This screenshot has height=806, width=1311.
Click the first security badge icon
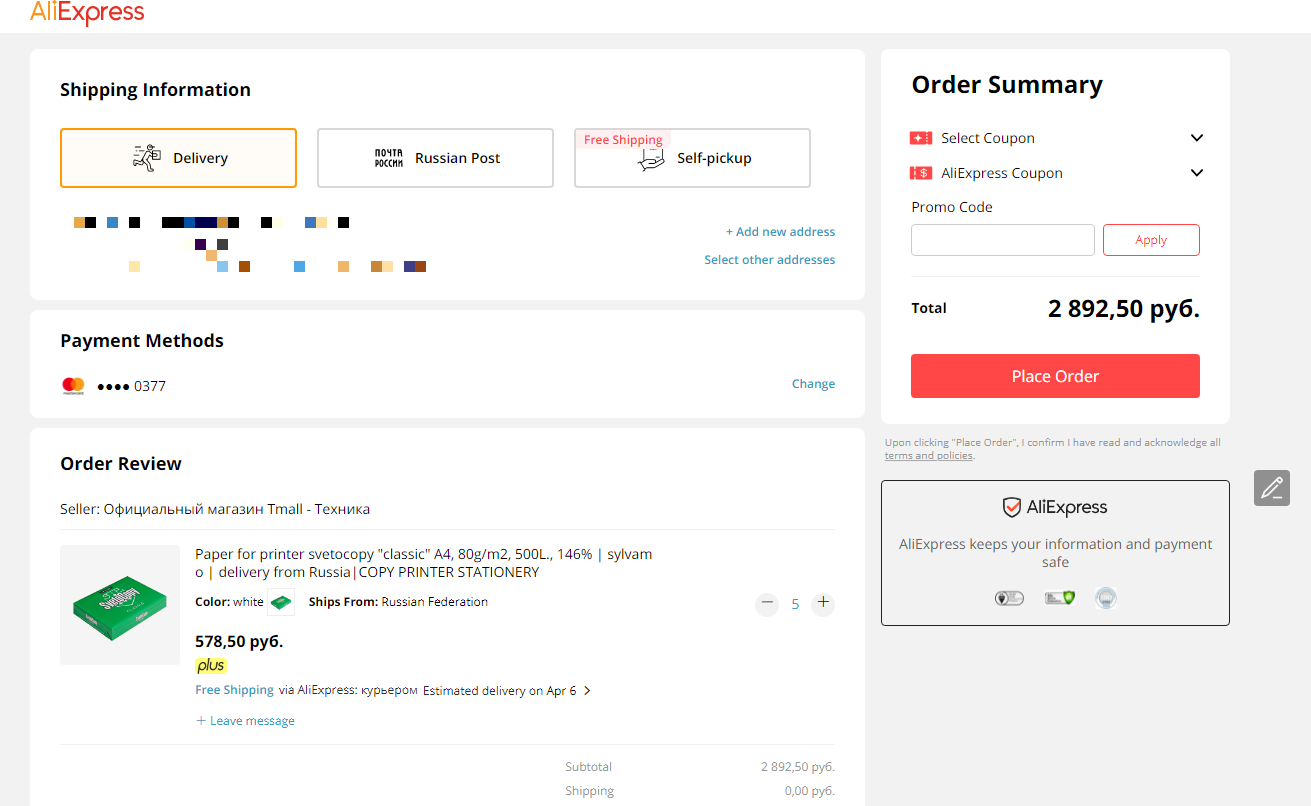click(x=1009, y=598)
